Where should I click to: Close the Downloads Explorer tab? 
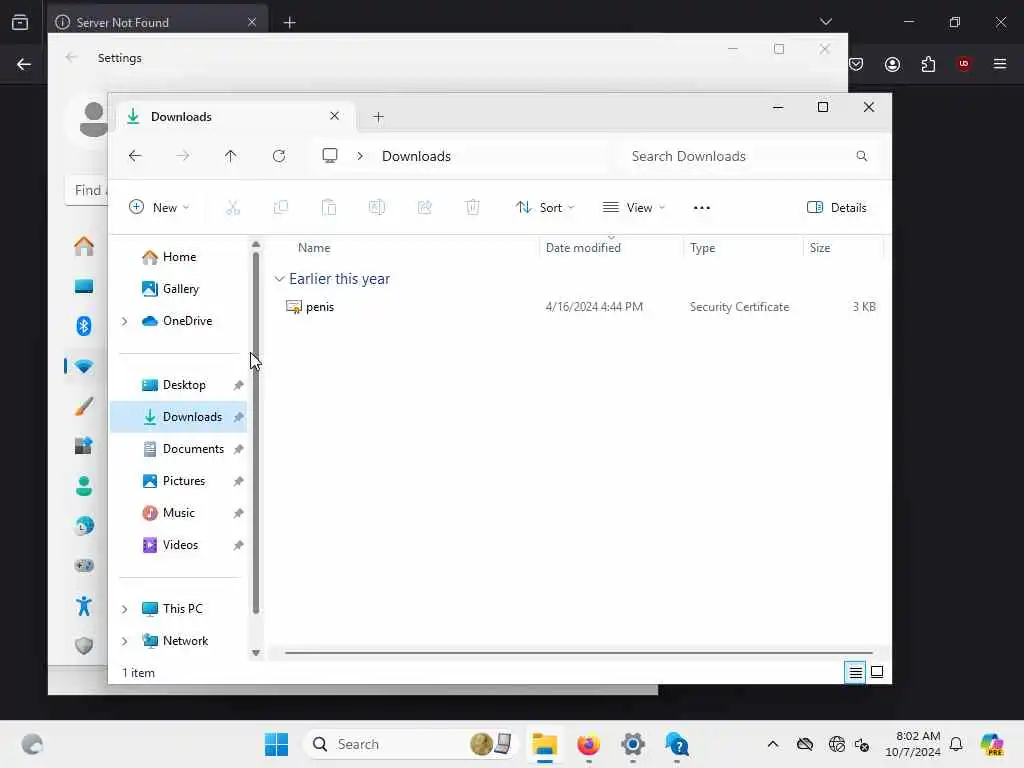(x=334, y=116)
